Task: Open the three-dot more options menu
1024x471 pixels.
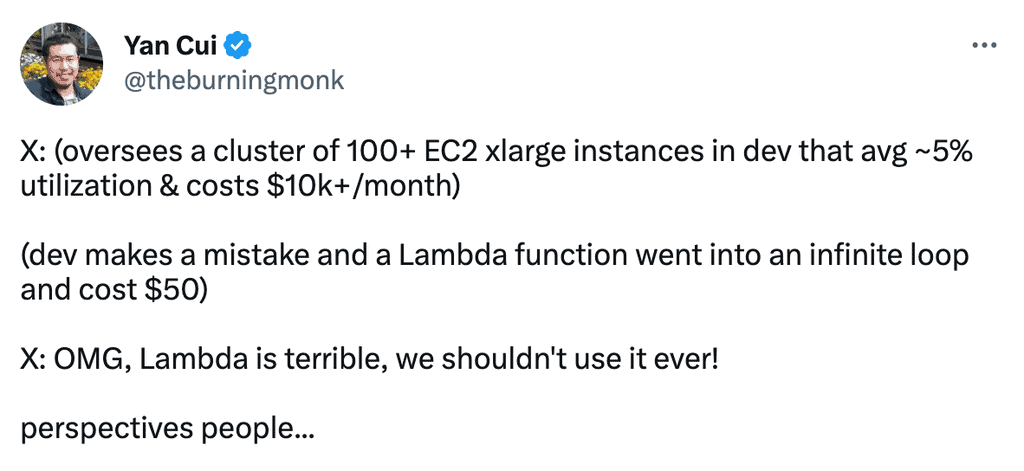Action: pyautogui.click(x=985, y=46)
